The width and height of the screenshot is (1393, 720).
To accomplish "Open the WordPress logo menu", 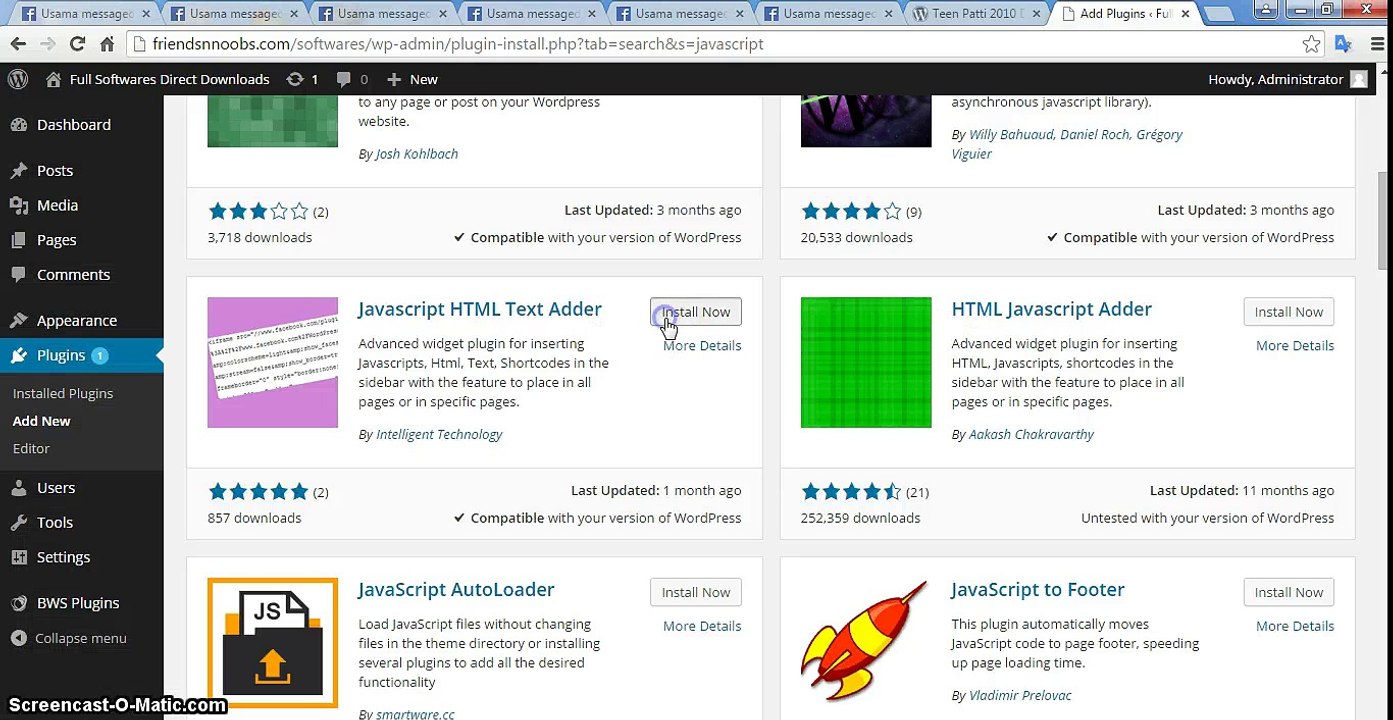I will [x=17, y=79].
